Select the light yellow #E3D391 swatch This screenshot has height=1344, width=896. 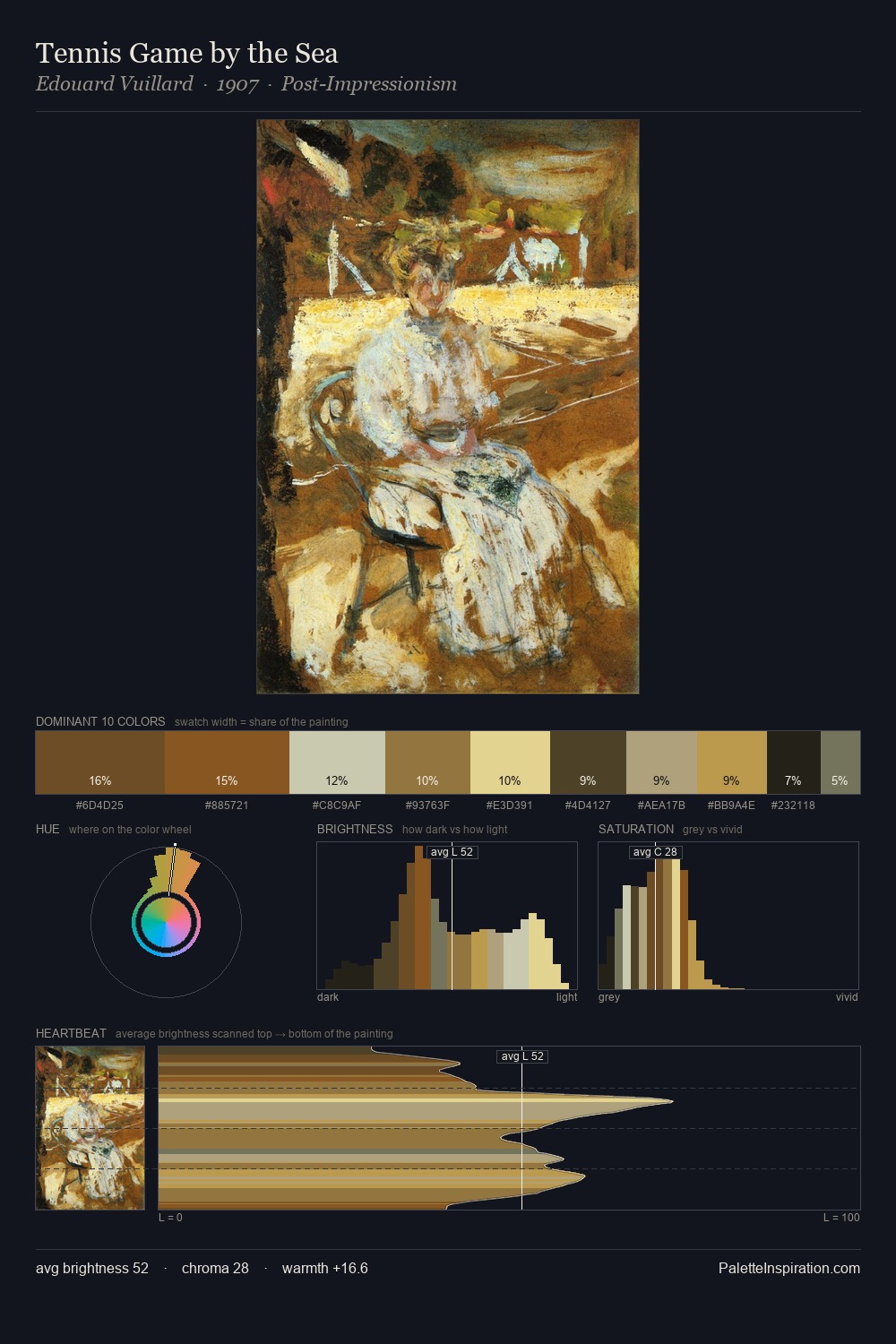510,762
